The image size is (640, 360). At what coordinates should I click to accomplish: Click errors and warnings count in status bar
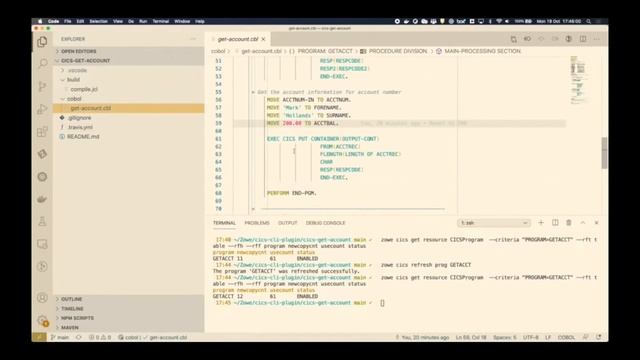point(100,338)
